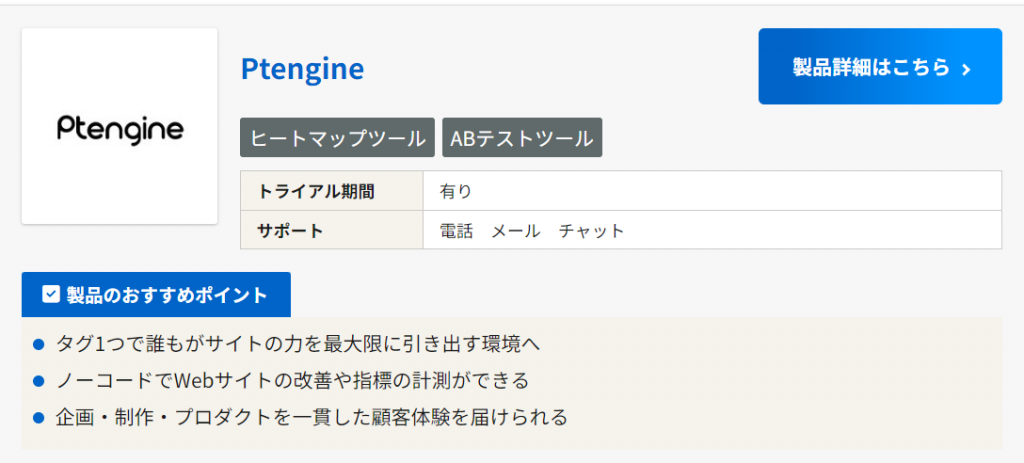The image size is (1024, 463).
Task: Click the サポート row label
Action: click(290, 231)
